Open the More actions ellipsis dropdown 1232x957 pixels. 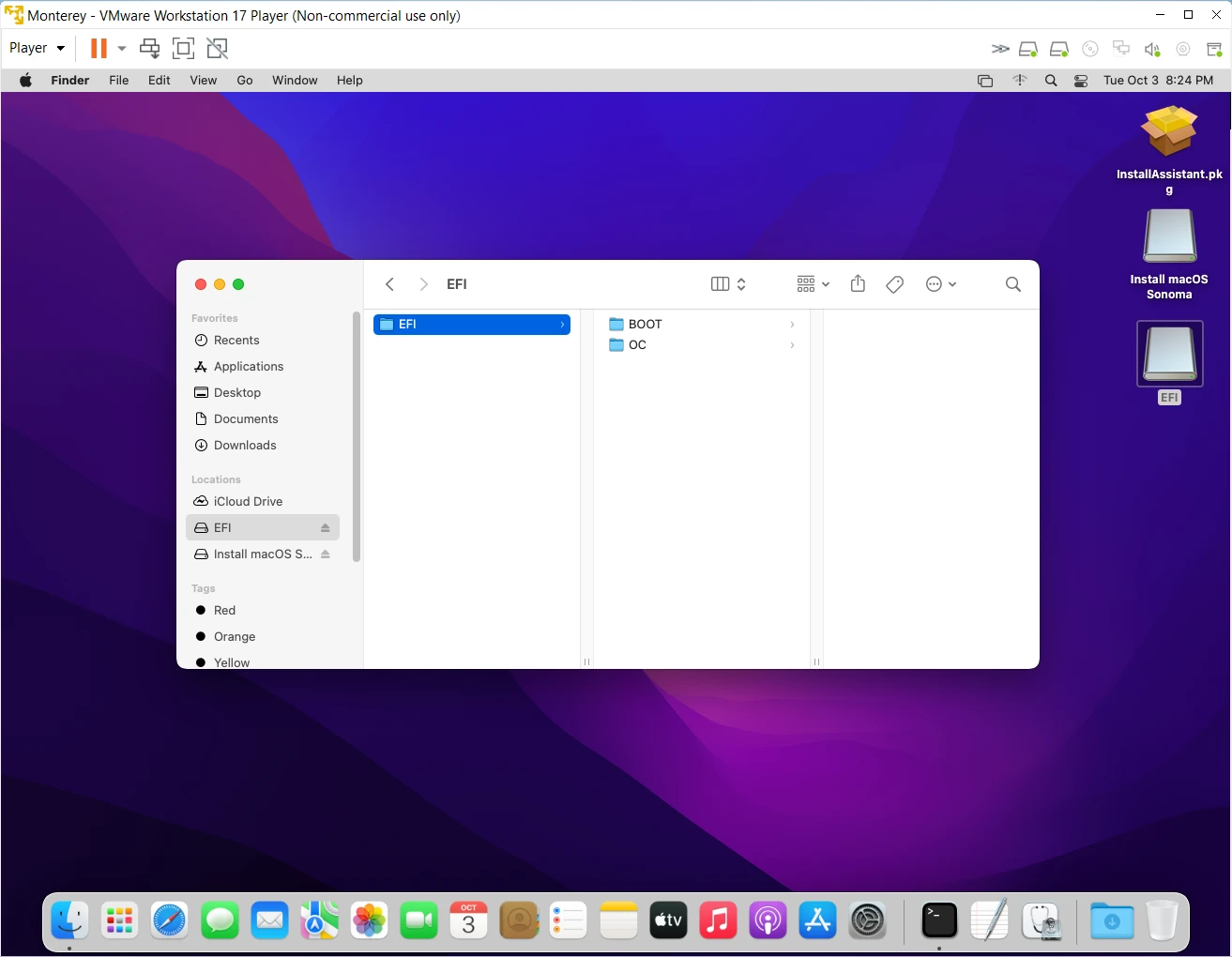point(941,283)
